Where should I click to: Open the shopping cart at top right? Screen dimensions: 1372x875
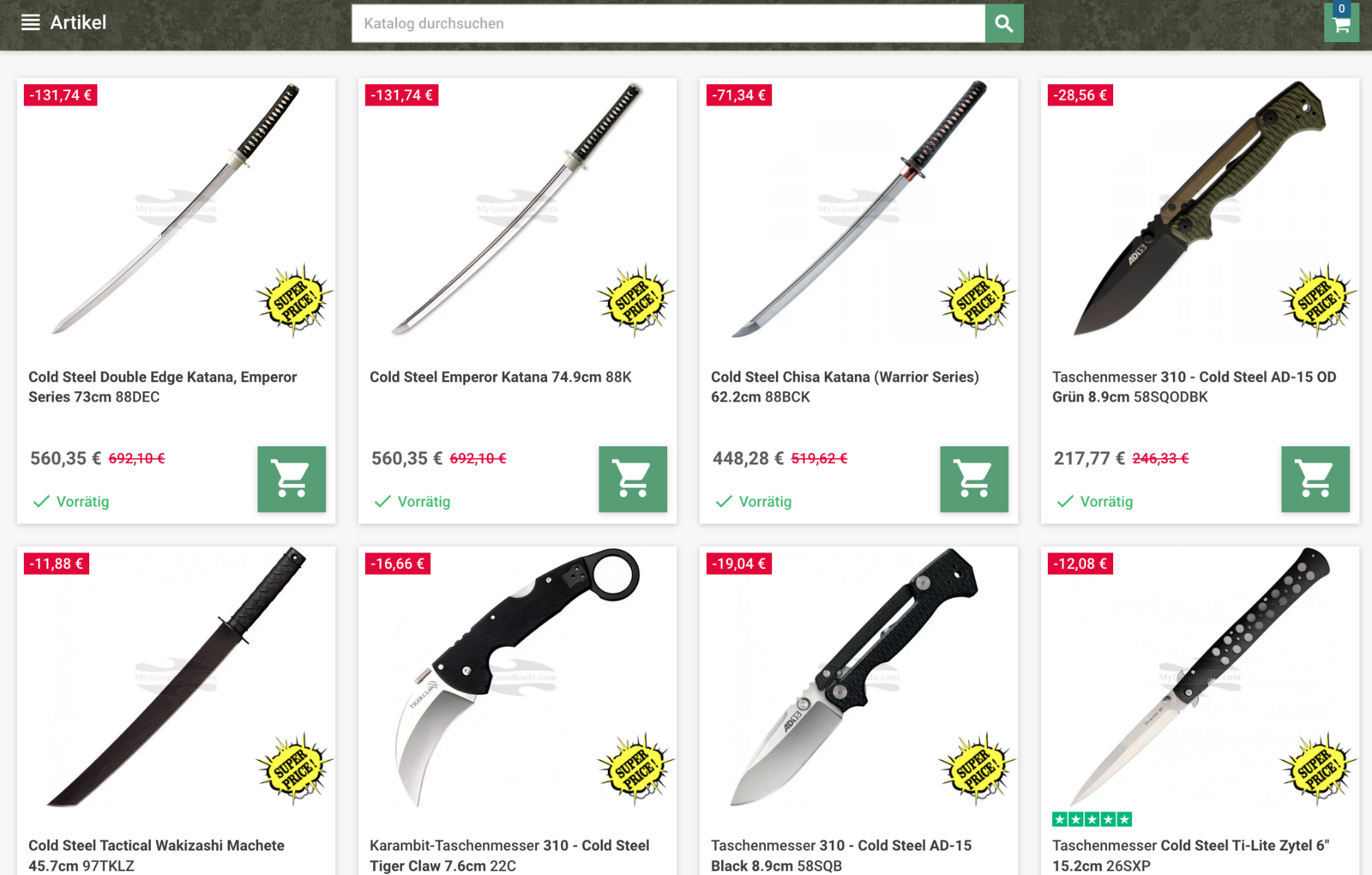coord(1341,22)
